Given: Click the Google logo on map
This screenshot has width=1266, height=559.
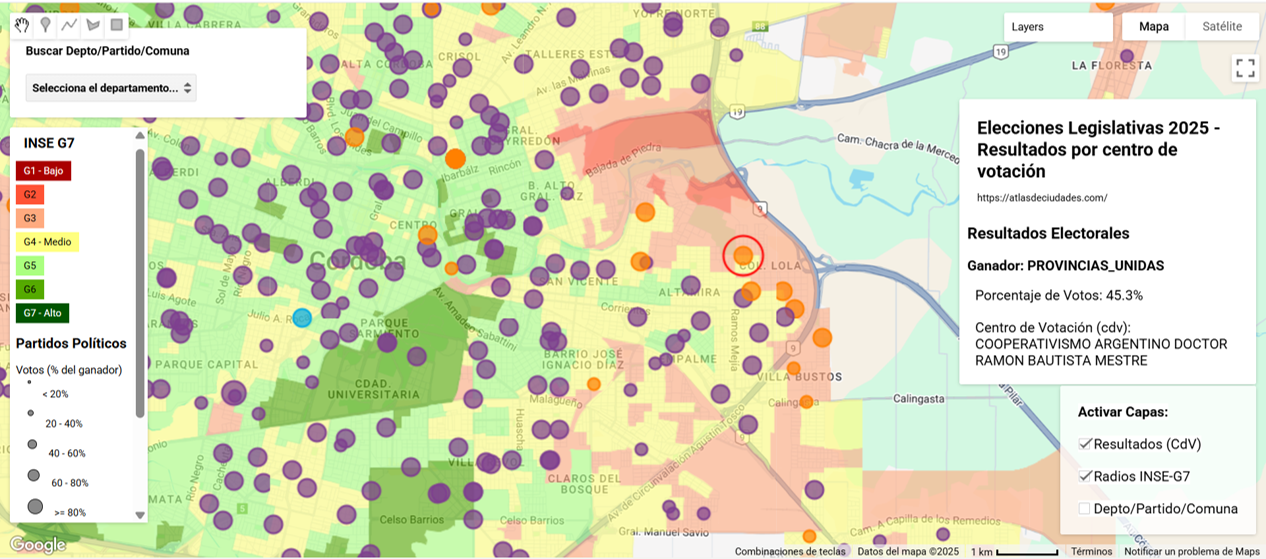Looking at the screenshot, I should coord(38,545).
